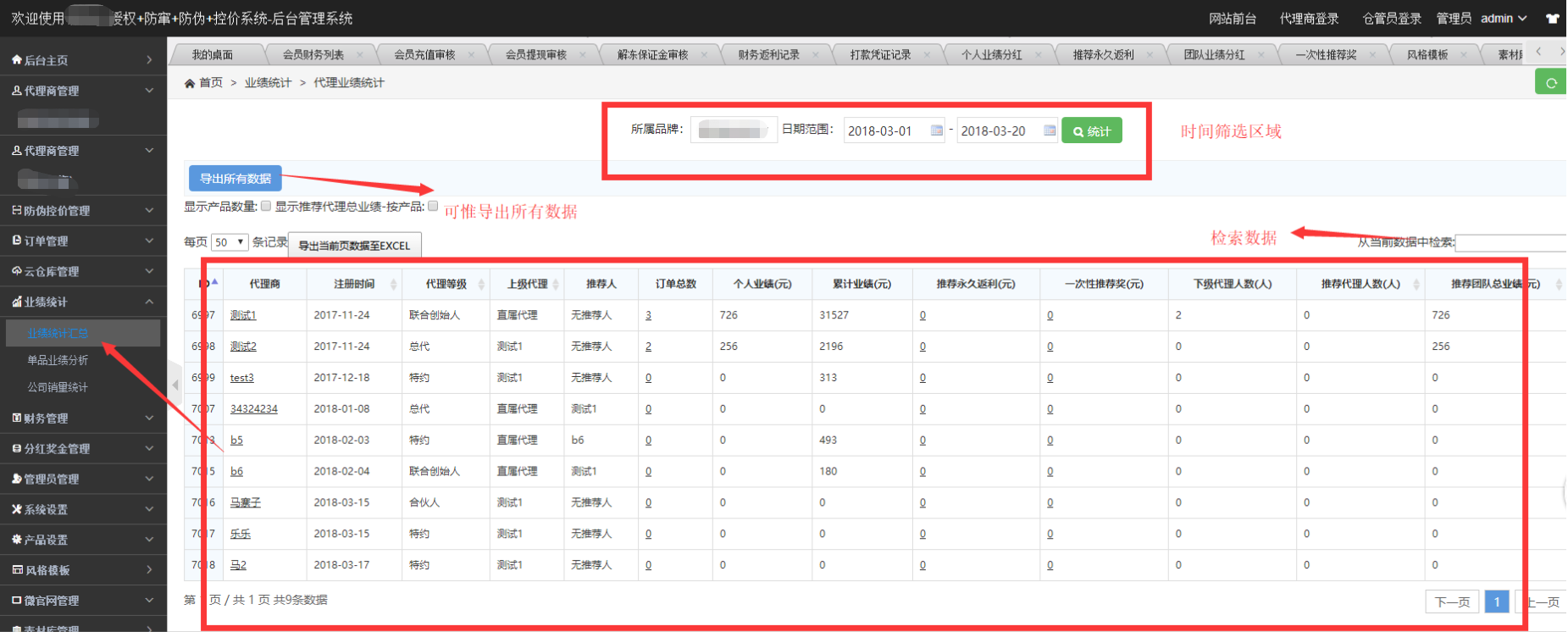The width and height of the screenshot is (1568, 632).
Task: Close the 推荐永久返利 tab
Action: [1150, 55]
